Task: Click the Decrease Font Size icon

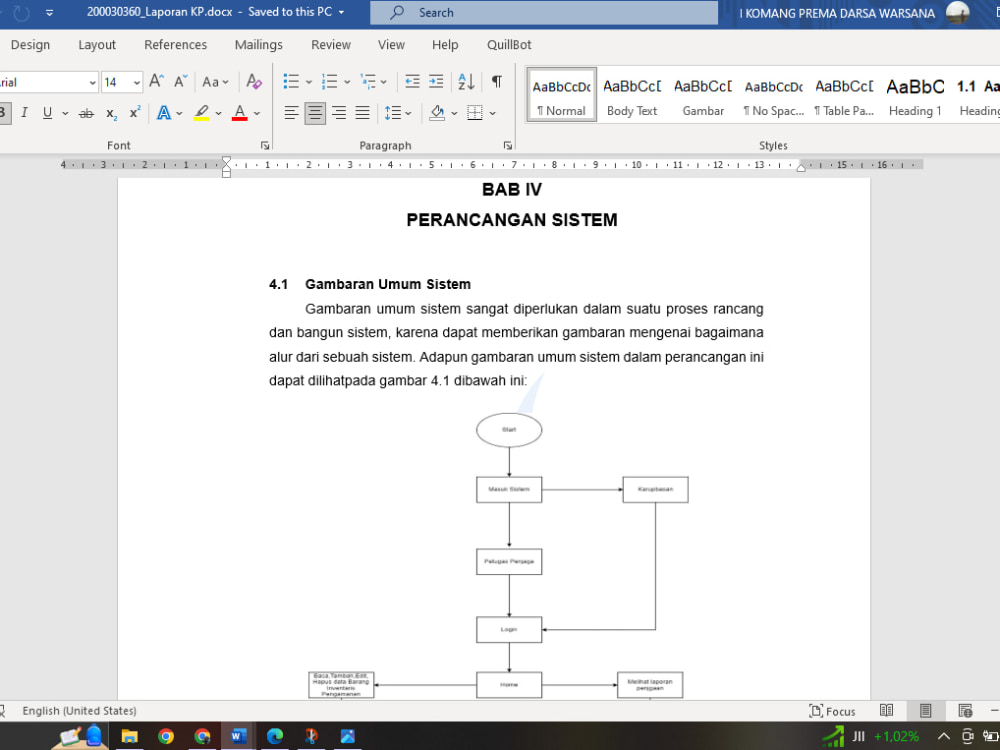Action: click(180, 82)
